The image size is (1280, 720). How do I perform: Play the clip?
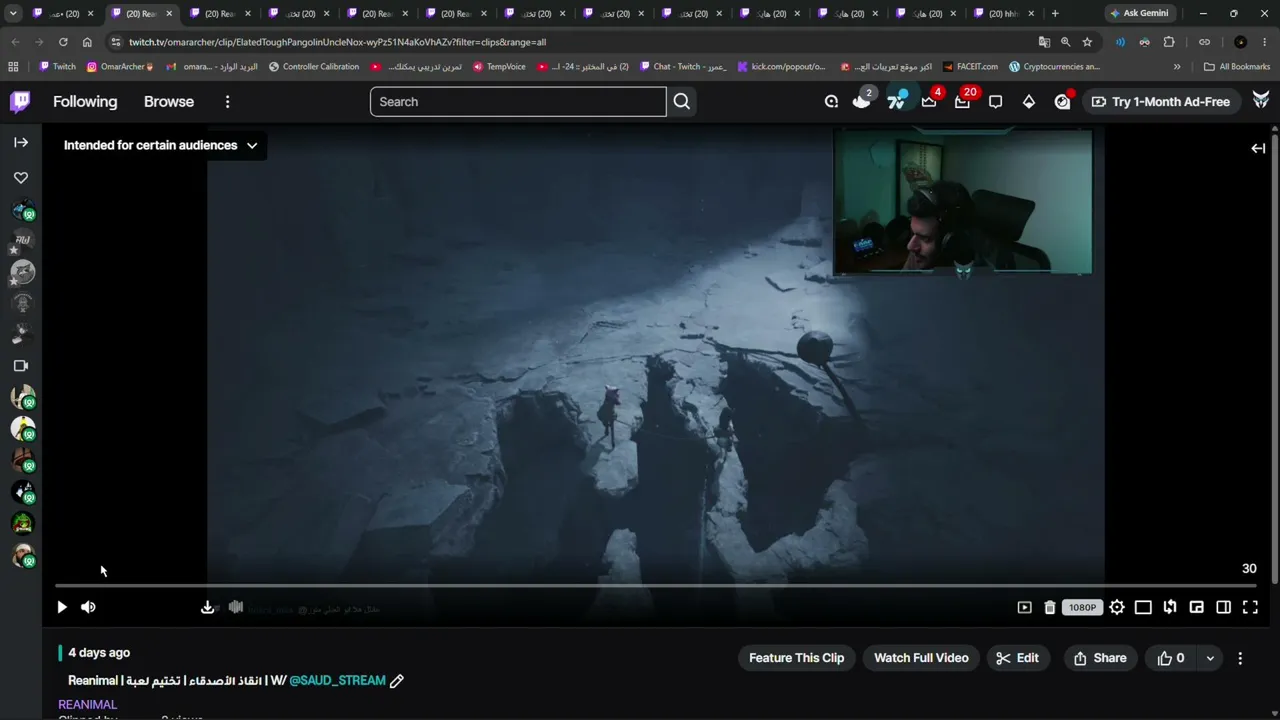tap(62, 607)
